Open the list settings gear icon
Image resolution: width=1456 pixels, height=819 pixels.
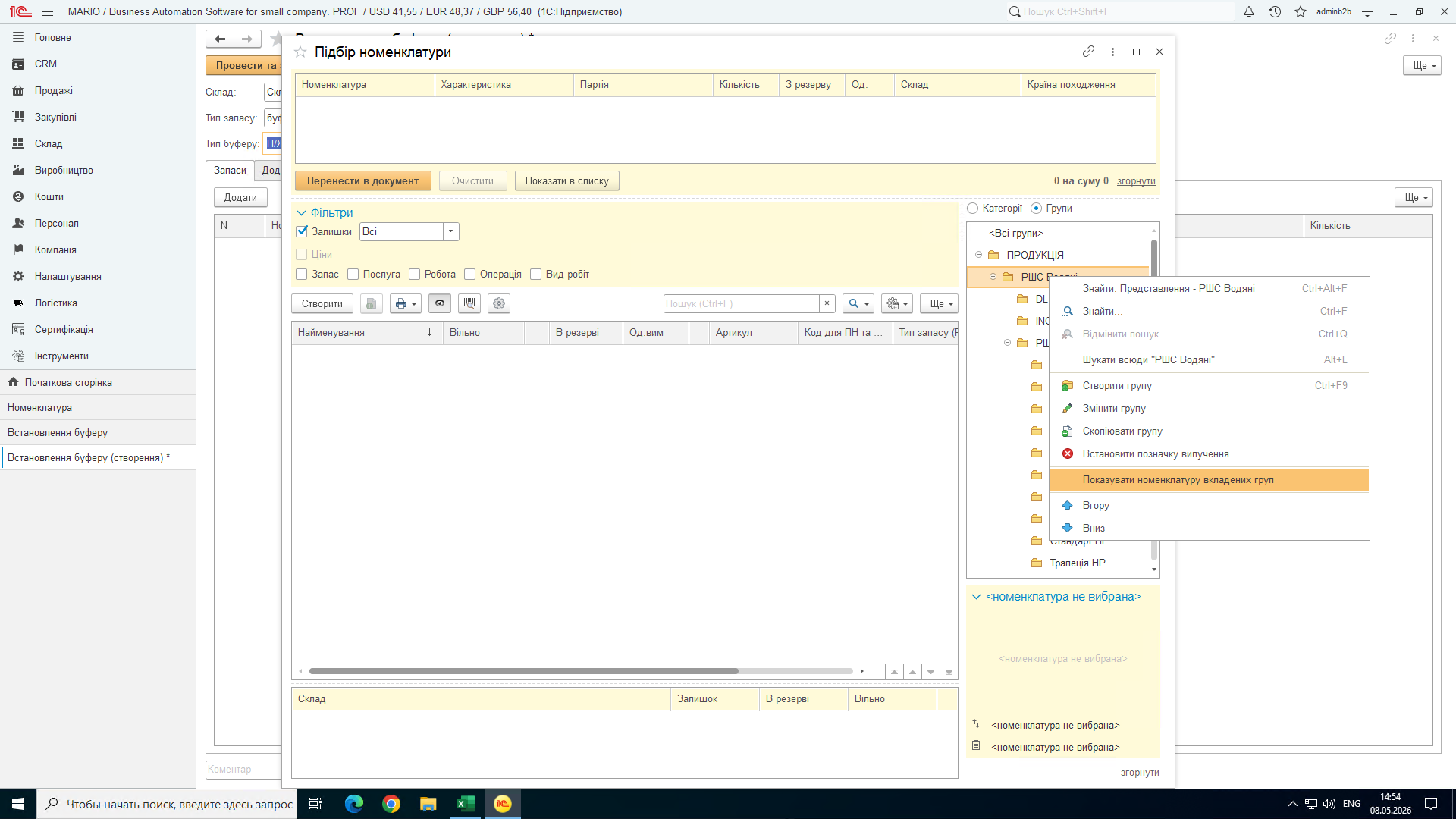499,303
